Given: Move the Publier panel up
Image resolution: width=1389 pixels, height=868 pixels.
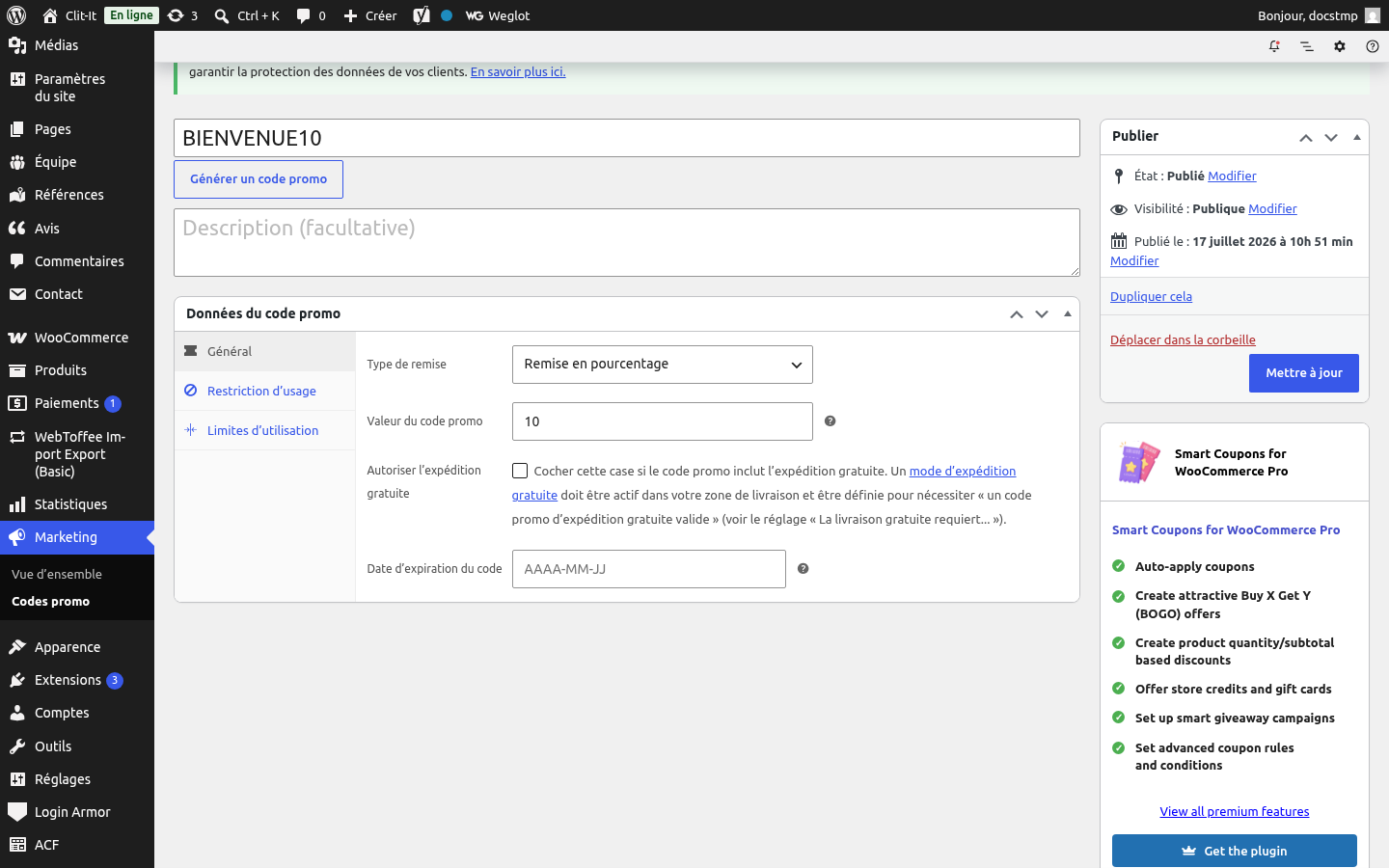Looking at the screenshot, I should point(1306,138).
